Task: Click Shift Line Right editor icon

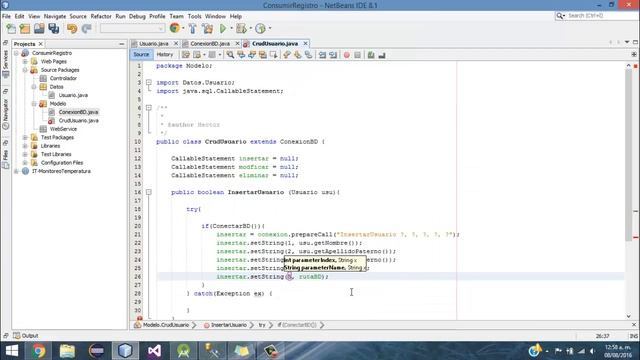Action: (x=333, y=55)
